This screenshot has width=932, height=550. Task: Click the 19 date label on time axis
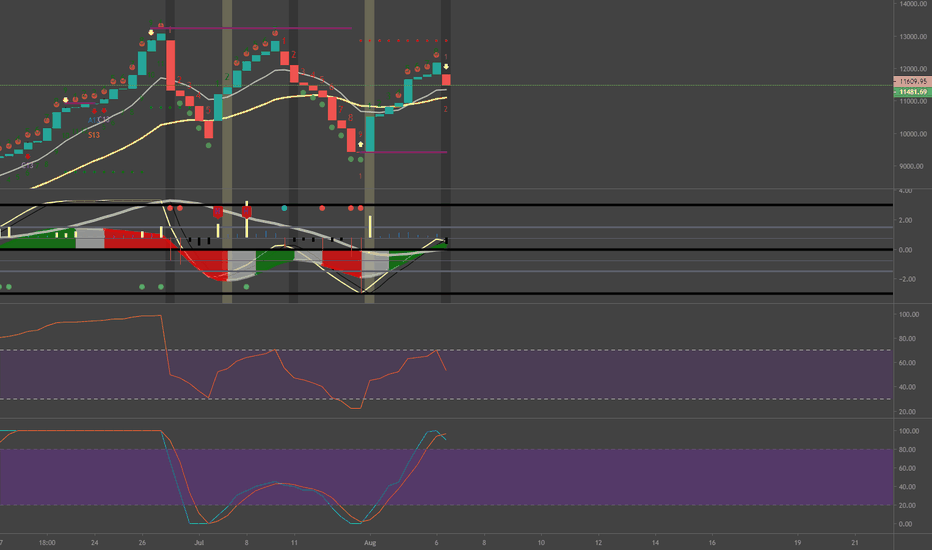798,542
